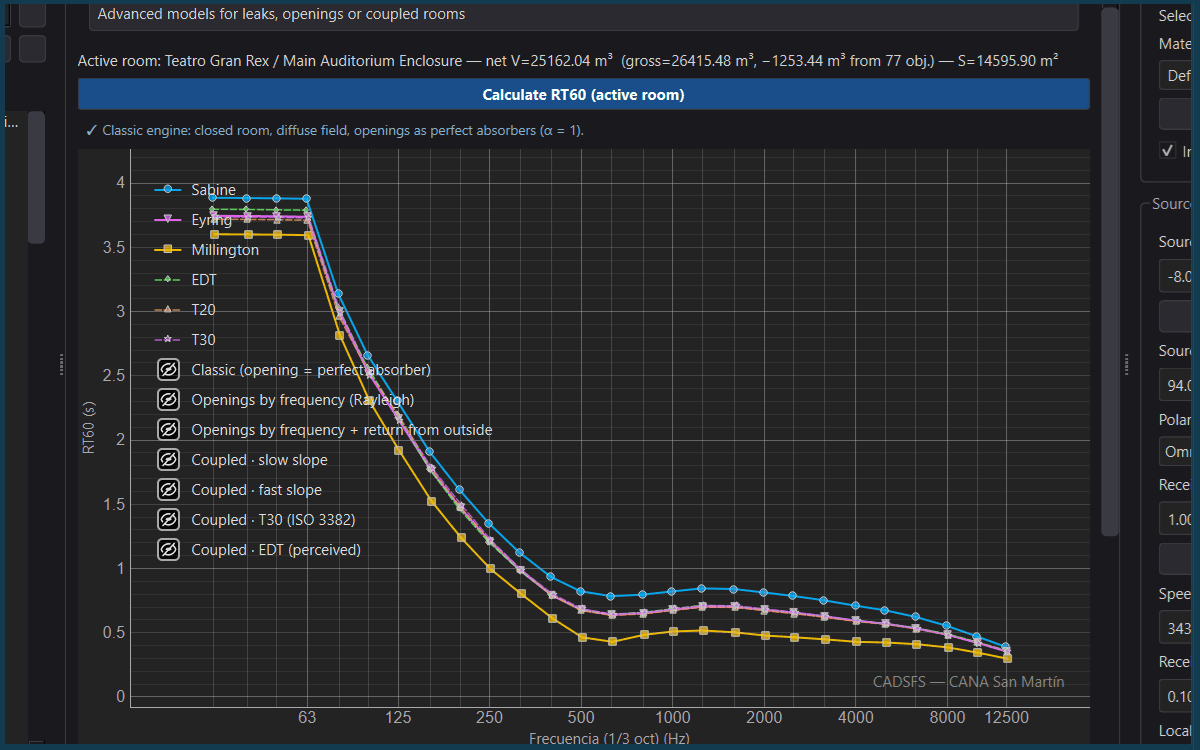This screenshot has width=1200, height=750.
Task: Click the EDT legend entry
Action: 185,280
